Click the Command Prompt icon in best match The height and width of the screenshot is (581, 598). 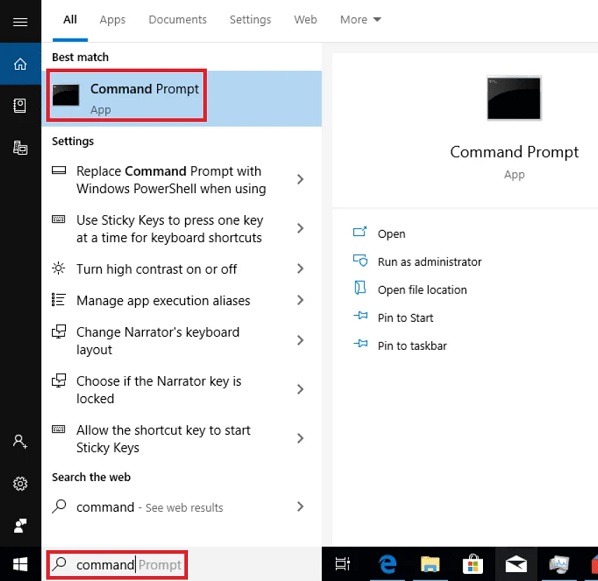pyautogui.click(x=66, y=95)
